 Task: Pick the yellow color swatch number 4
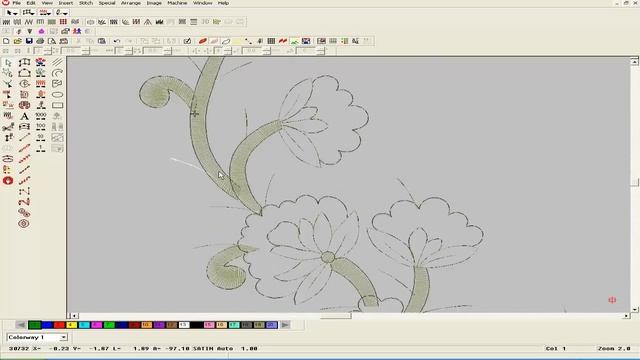[x=72, y=325]
